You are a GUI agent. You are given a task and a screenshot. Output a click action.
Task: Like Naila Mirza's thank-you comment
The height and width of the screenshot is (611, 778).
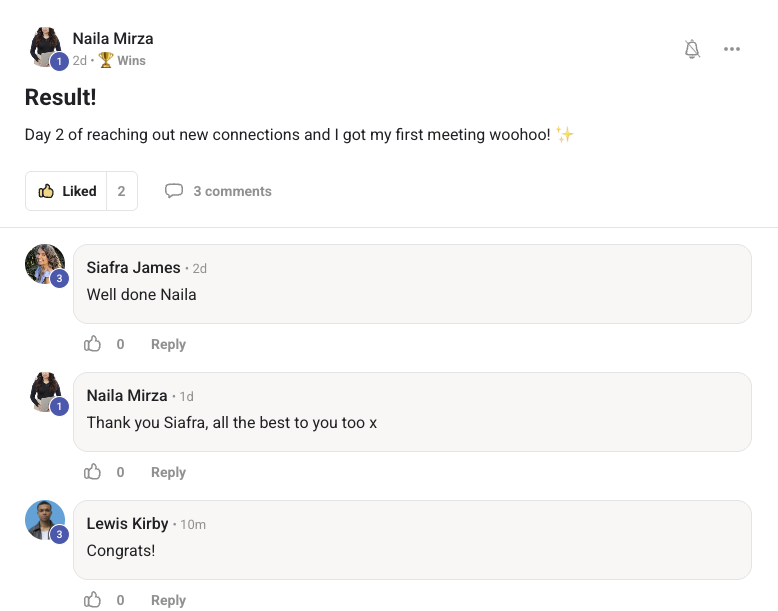click(x=92, y=472)
